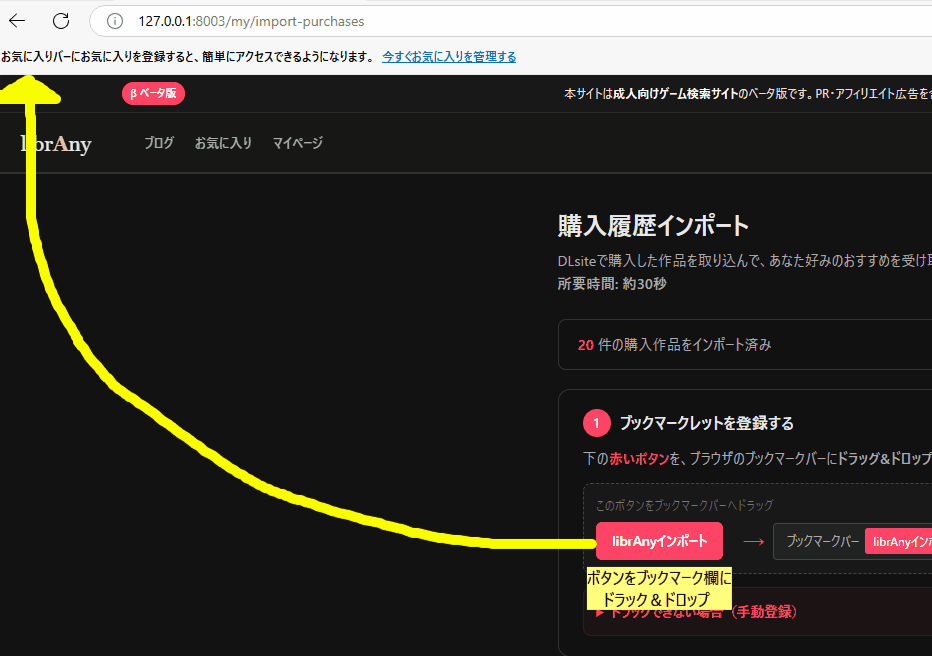
Task: Click the 購入履歴インポート heading
Action: [653, 226]
